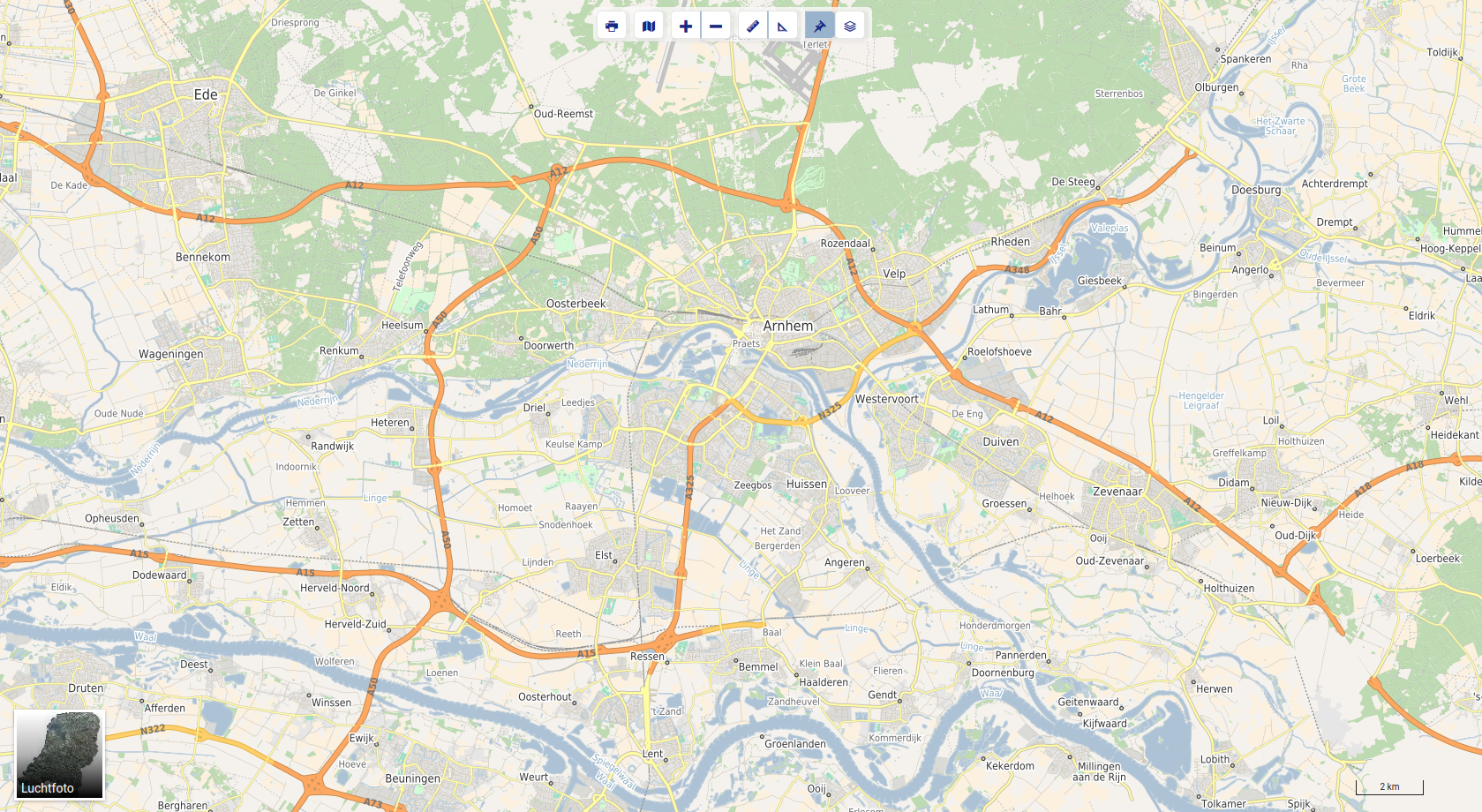Select the ruler distance measure tool
The width and height of the screenshot is (1482, 812).
click(x=753, y=26)
